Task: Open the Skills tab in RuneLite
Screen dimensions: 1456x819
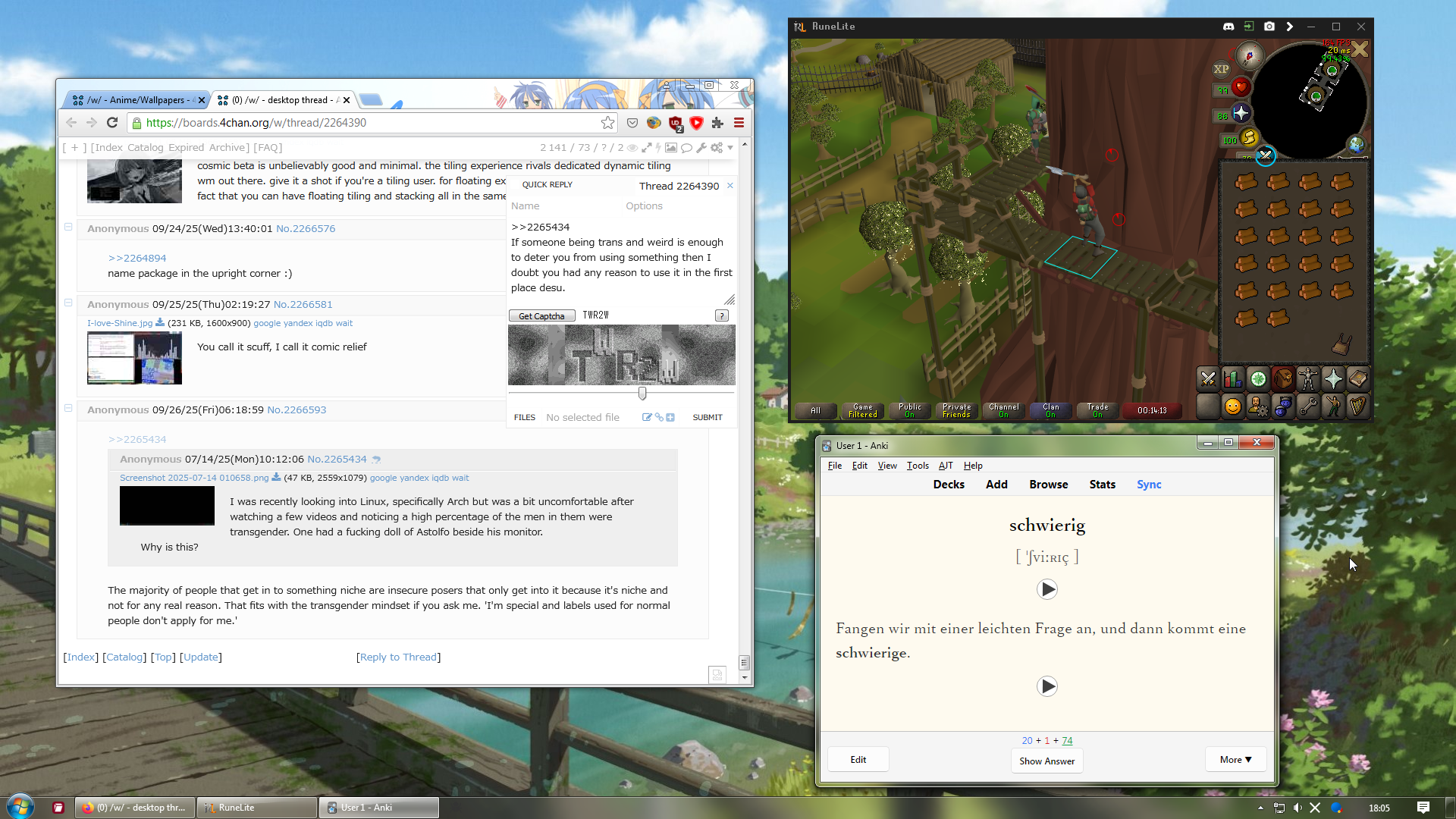Action: 1233,378
